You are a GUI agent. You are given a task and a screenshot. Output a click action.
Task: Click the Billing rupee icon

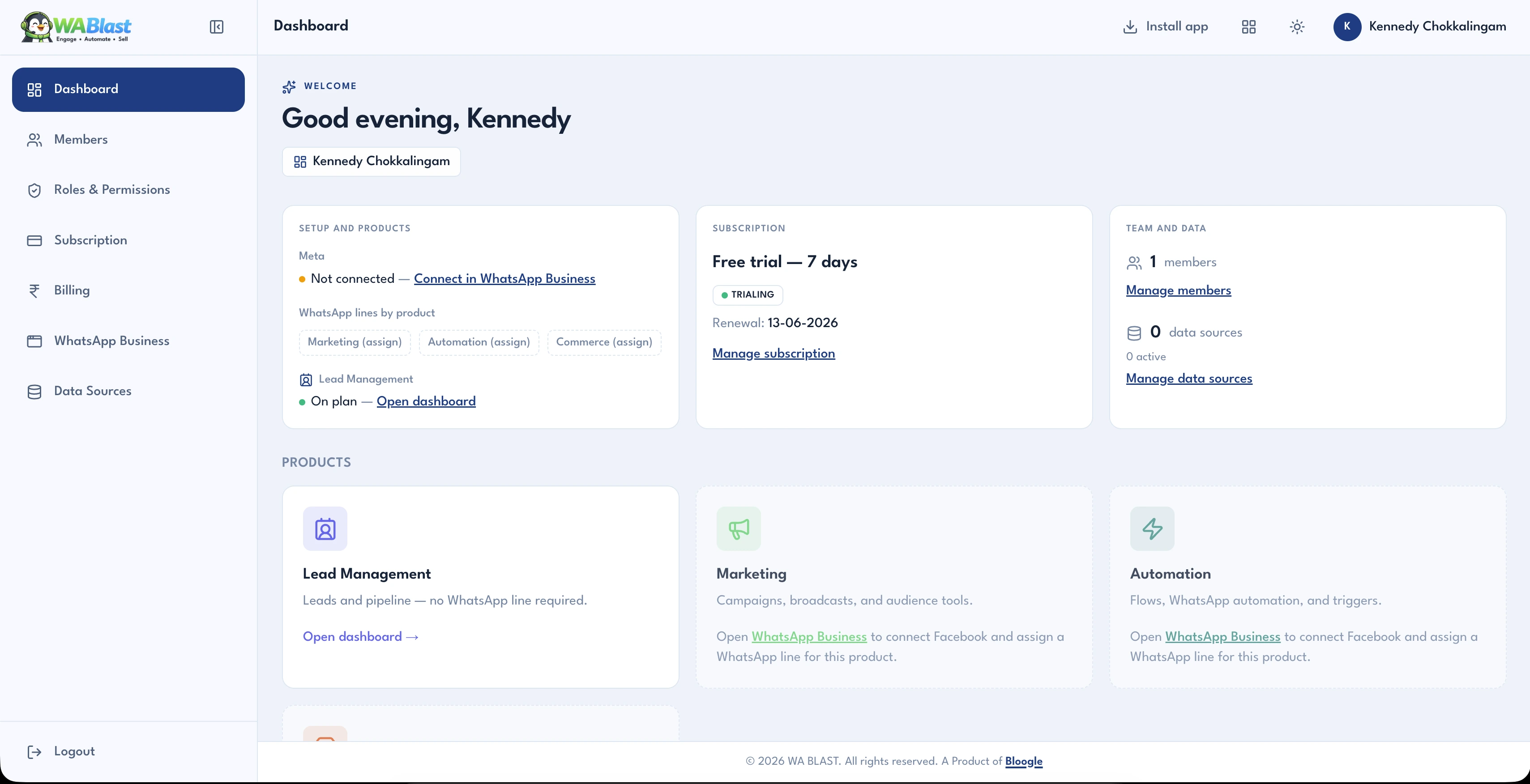34,291
